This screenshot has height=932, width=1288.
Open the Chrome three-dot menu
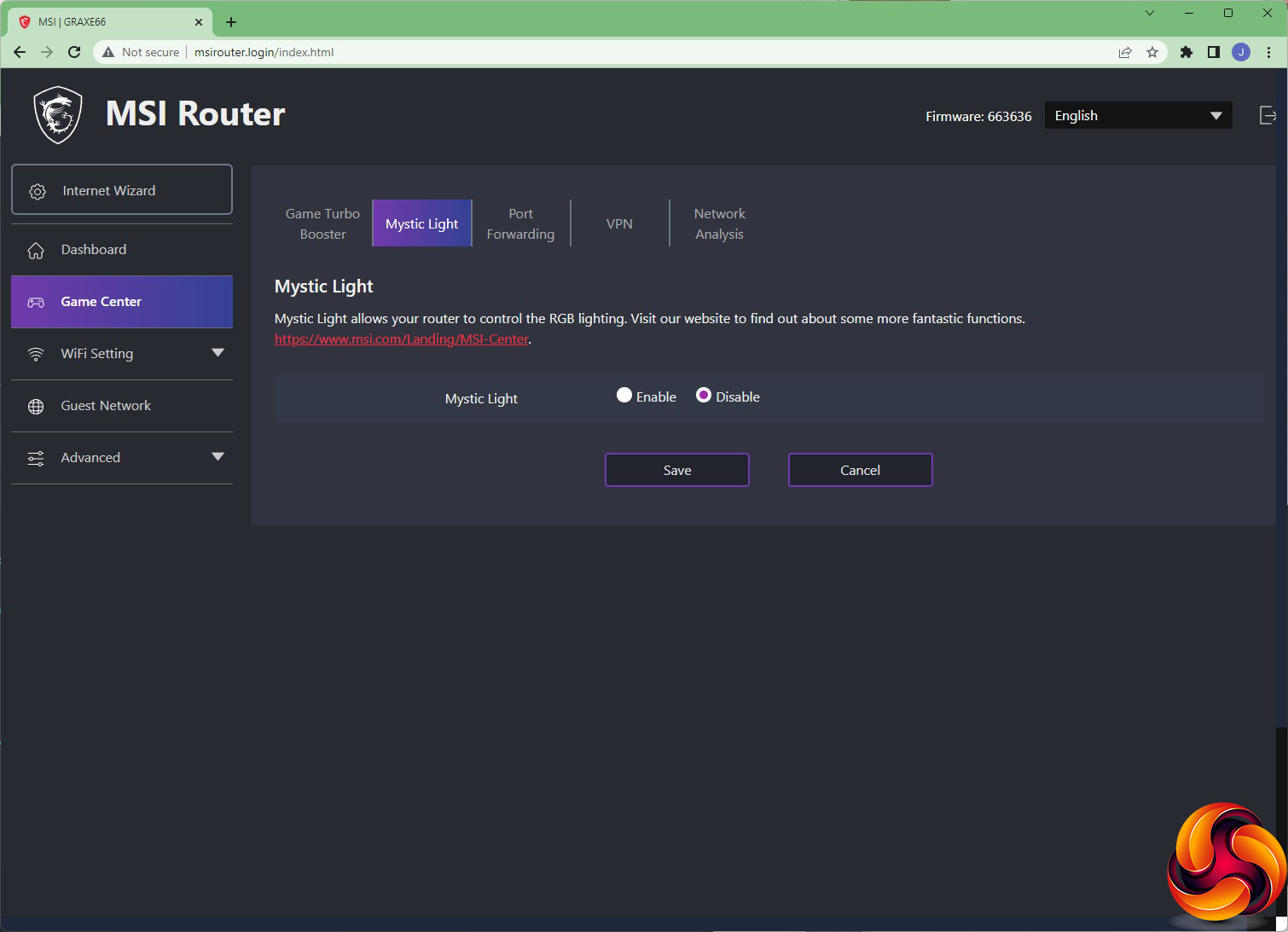1269,52
